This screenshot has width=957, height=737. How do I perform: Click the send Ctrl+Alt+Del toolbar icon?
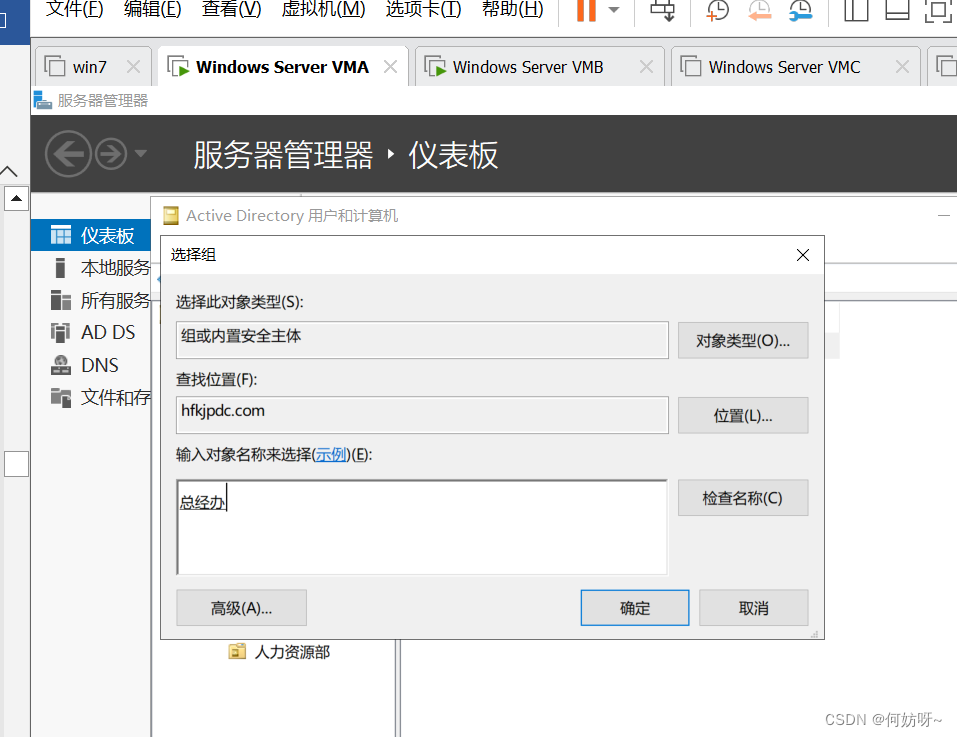[662, 10]
